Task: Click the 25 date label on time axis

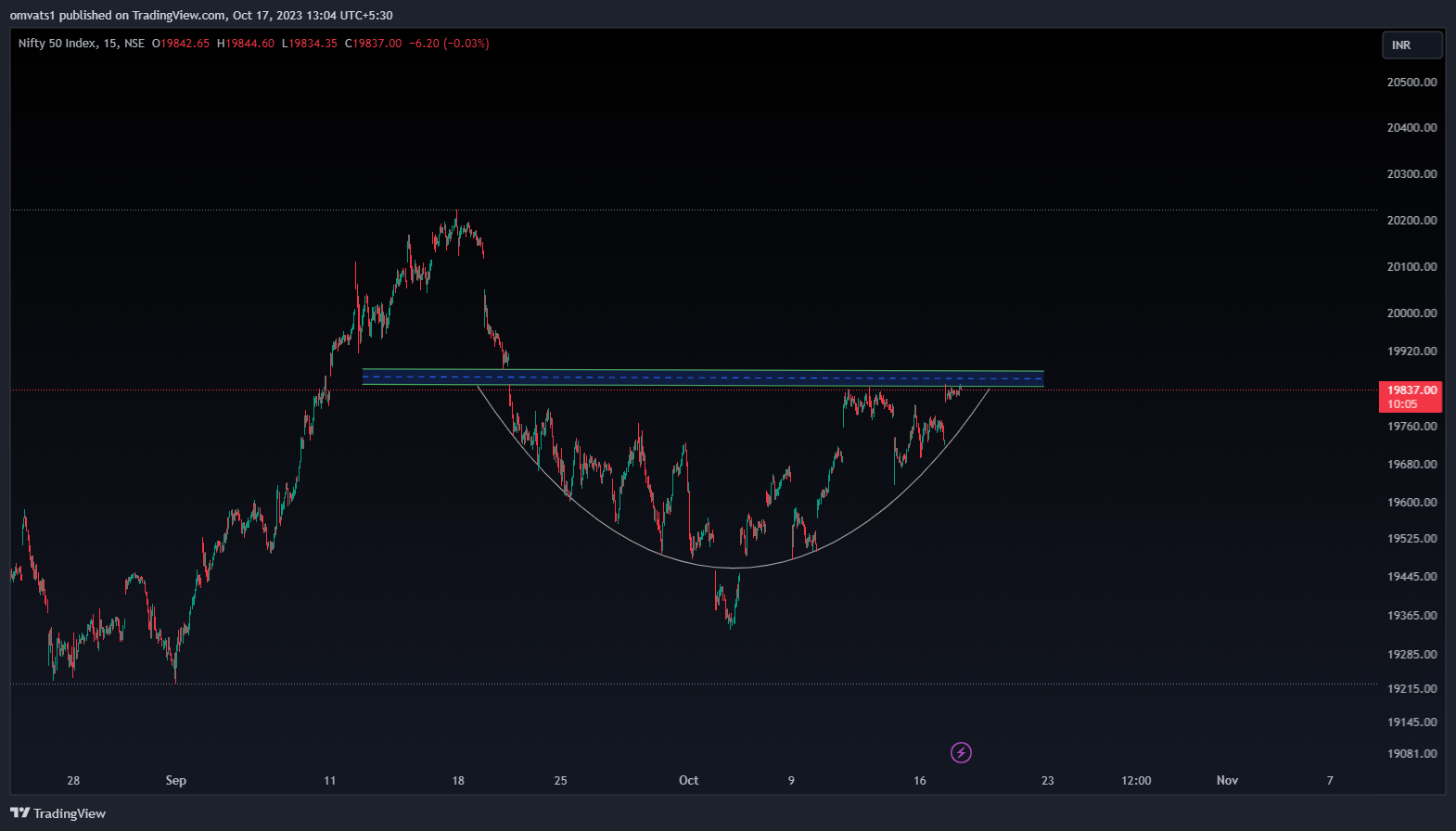Action: [560, 780]
